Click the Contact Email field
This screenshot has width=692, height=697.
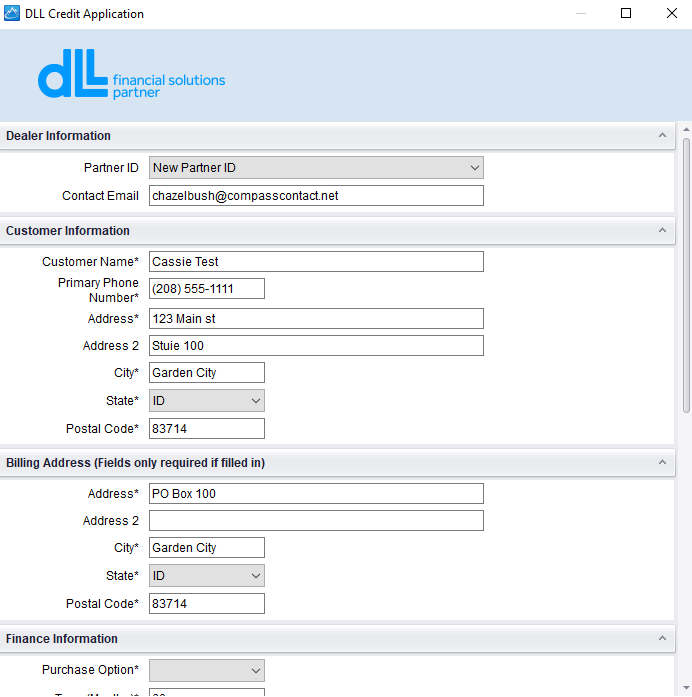(x=316, y=196)
